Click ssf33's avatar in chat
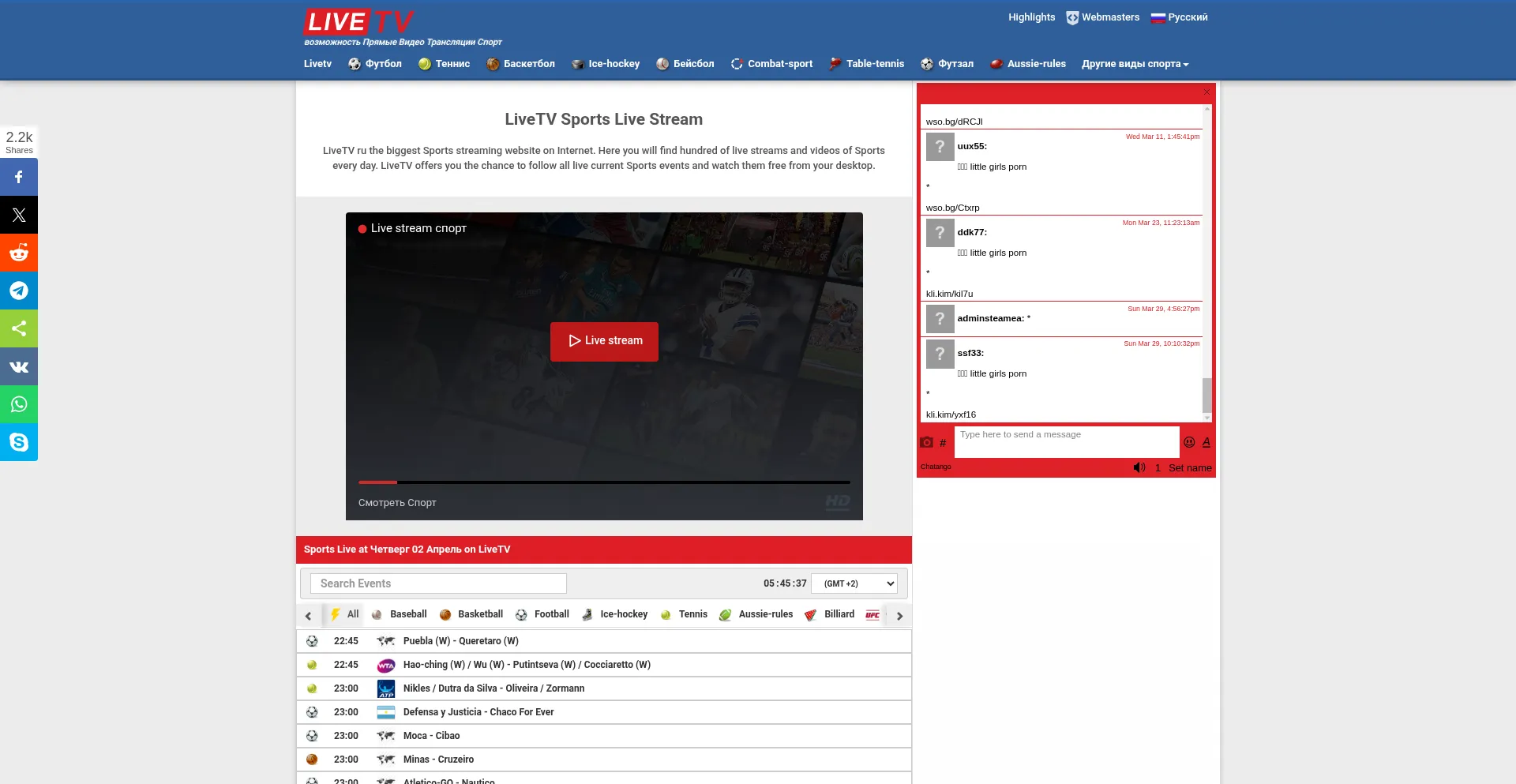The width and height of the screenshot is (1516, 784). click(x=940, y=353)
